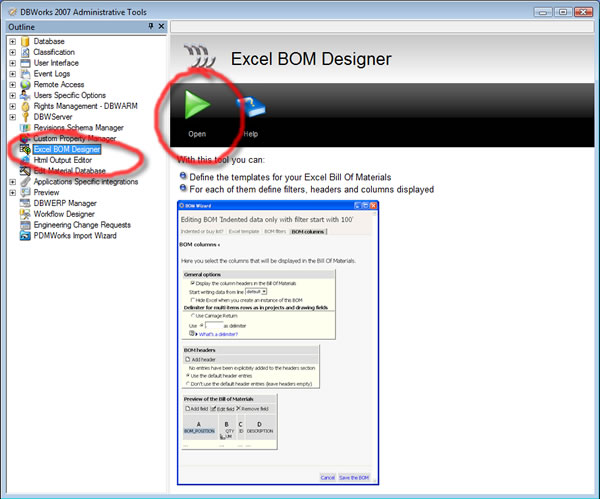Image resolution: width=600 pixels, height=499 pixels.
Task: Click the DBWorks logo beside title
Action: [199, 57]
